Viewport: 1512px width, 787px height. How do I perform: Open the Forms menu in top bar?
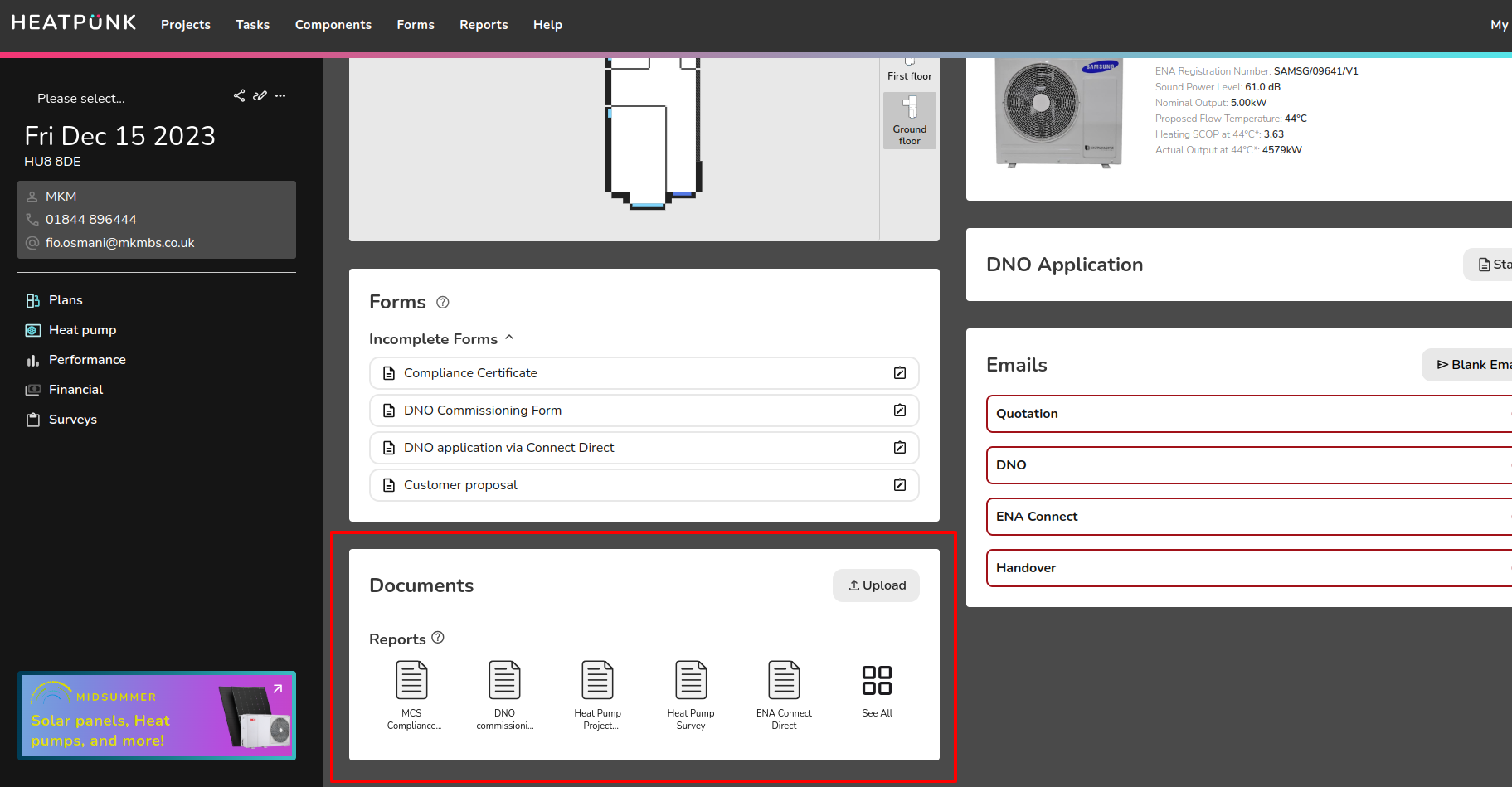click(416, 25)
